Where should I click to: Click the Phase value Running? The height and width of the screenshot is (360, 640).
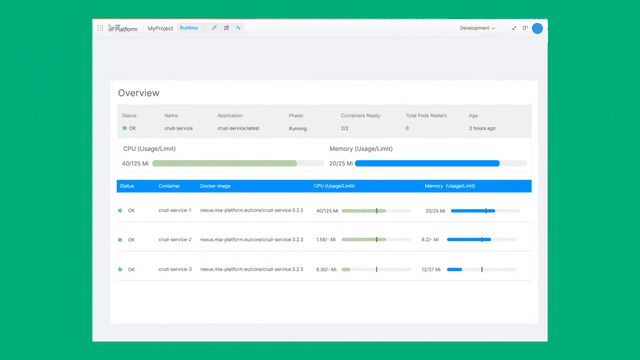coord(298,129)
